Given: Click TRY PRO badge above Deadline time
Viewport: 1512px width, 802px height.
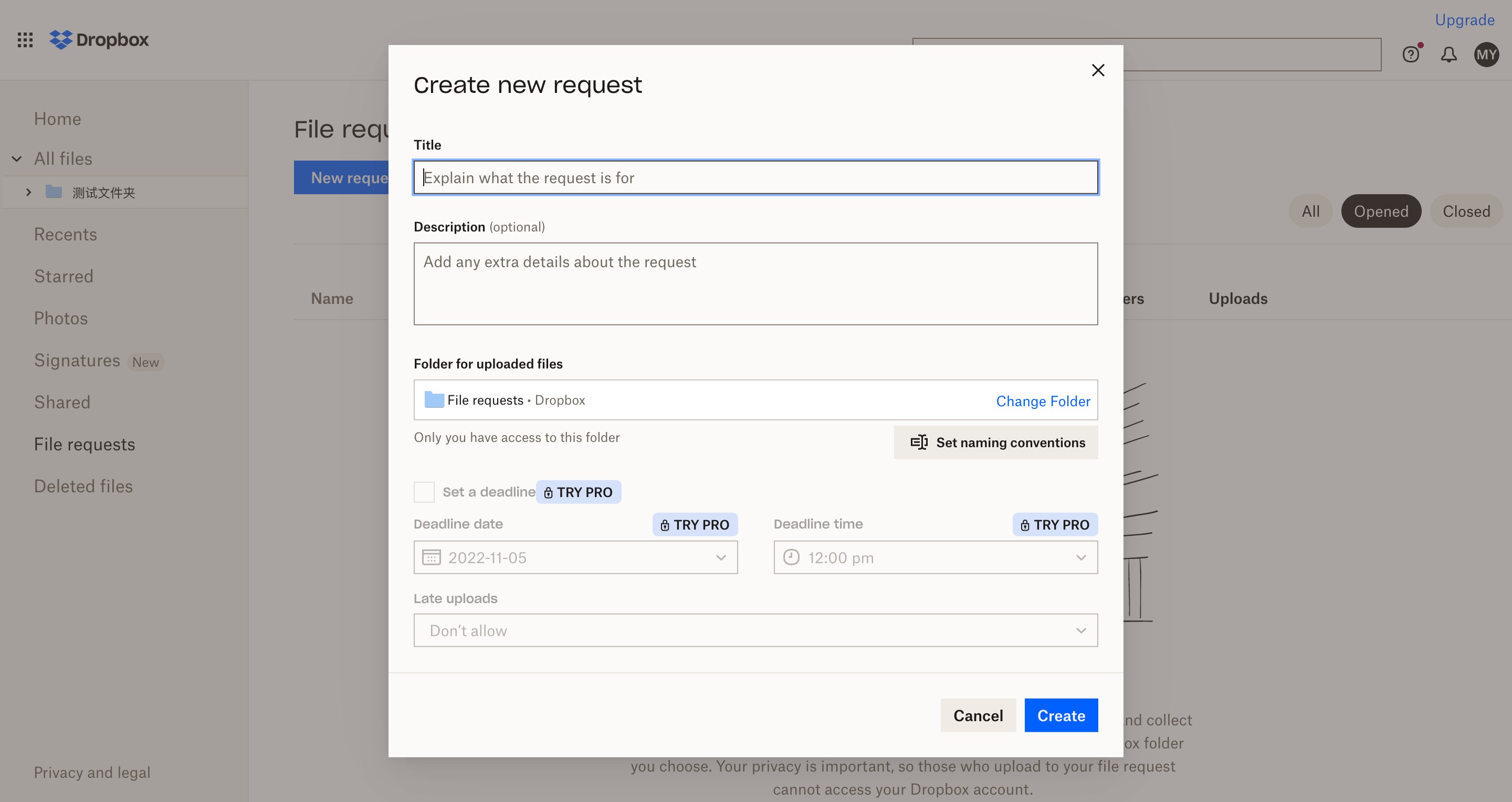Looking at the screenshot, I should click(x=1055, y=524).
